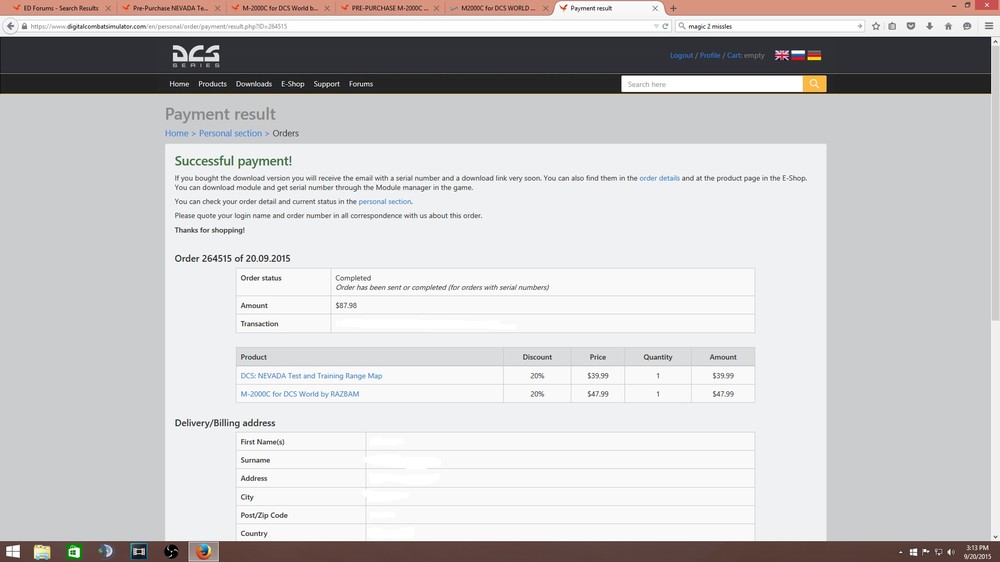Click the site Search here input field
This screenshot has height=562, width=1000.
(712, 84)
